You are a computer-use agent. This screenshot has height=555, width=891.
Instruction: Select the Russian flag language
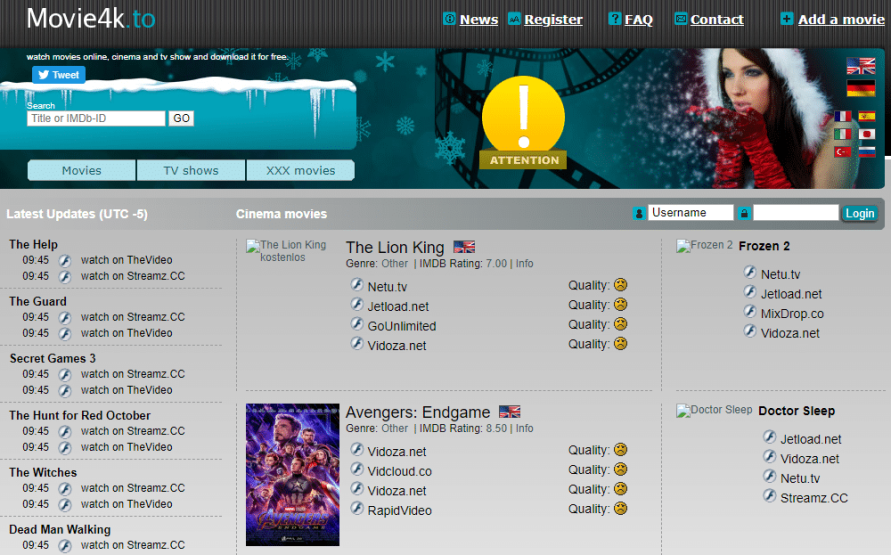coord(867,152)
